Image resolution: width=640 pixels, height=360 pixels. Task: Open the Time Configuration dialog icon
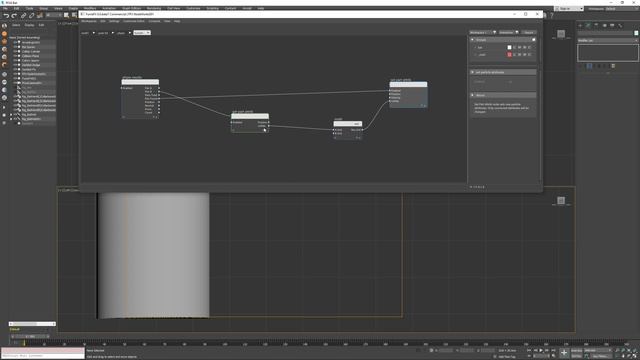click(x=554, y=356)
